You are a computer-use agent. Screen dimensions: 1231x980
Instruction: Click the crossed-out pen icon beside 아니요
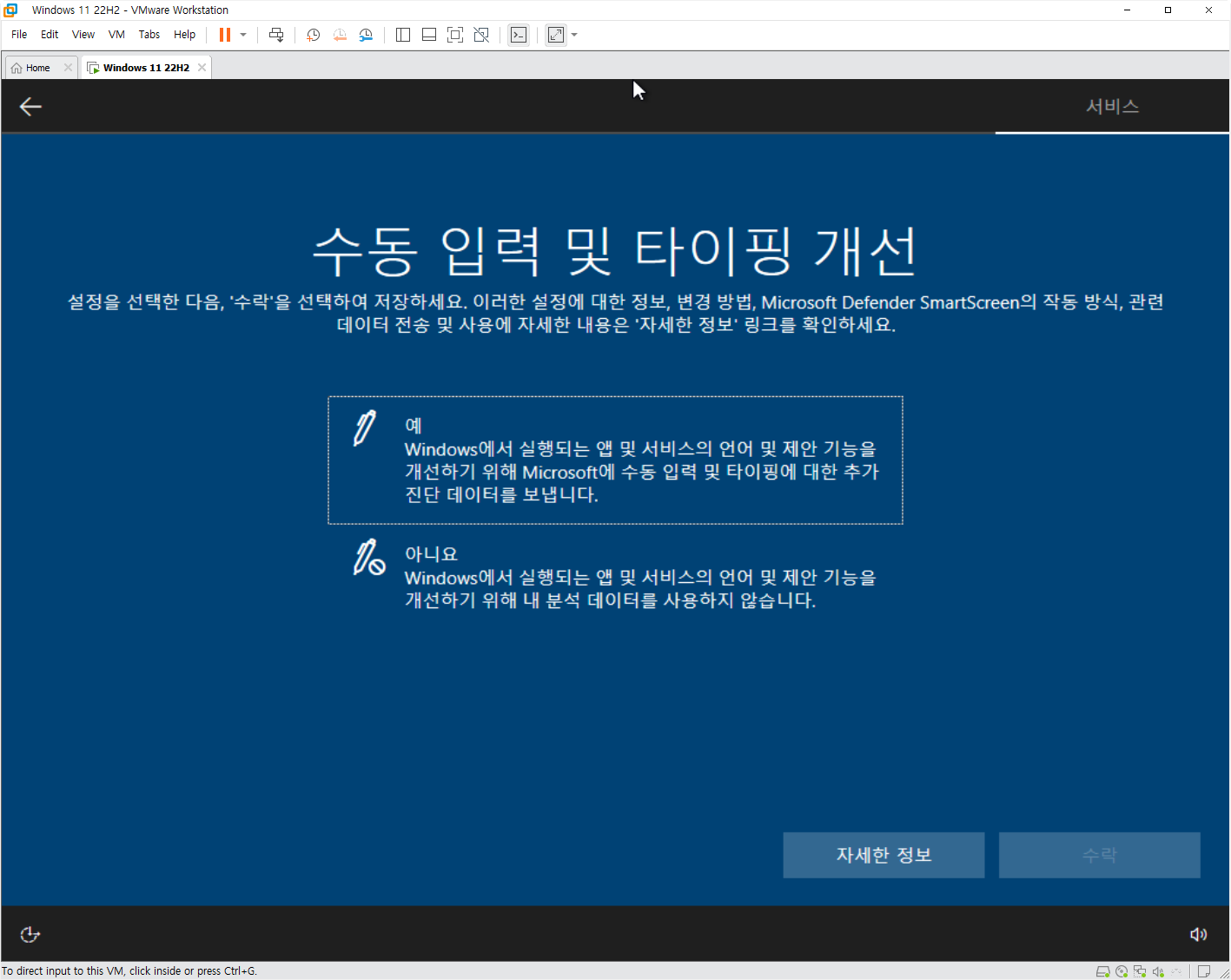(x=368, y=557)
